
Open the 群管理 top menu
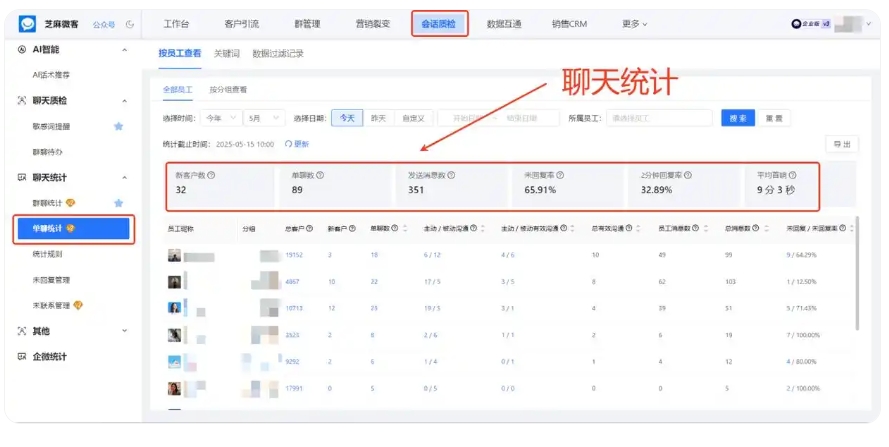point(307,24)
